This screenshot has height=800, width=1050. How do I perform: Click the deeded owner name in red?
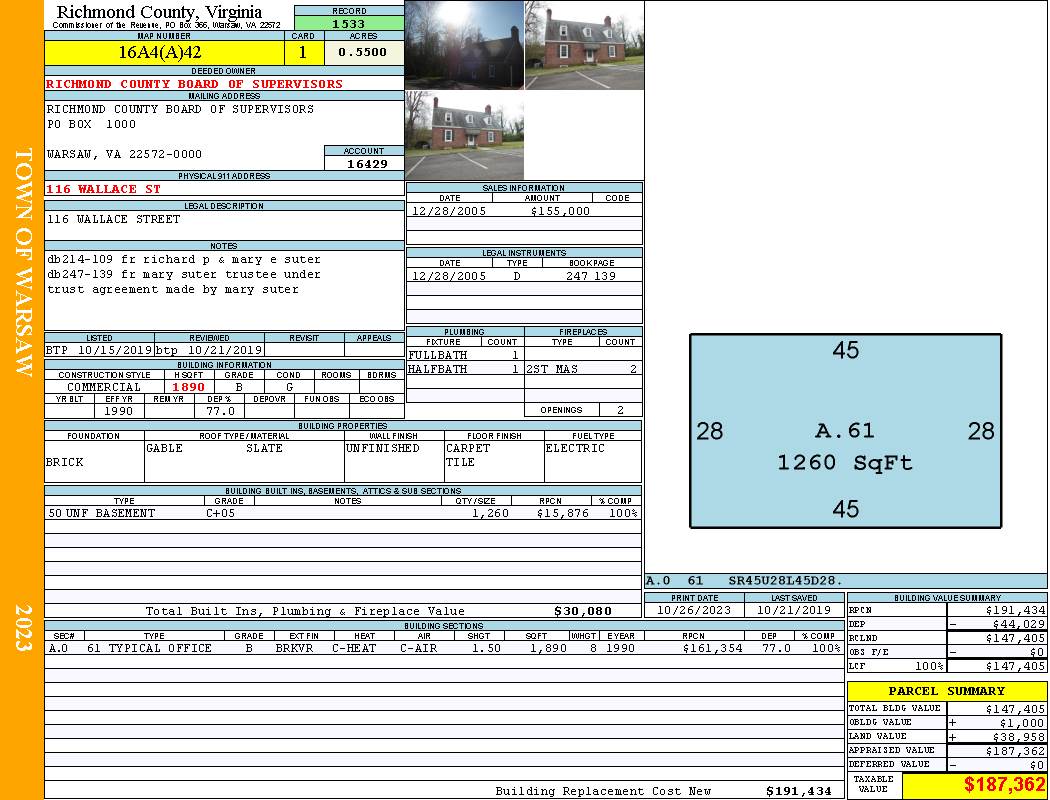pos(195,84)
